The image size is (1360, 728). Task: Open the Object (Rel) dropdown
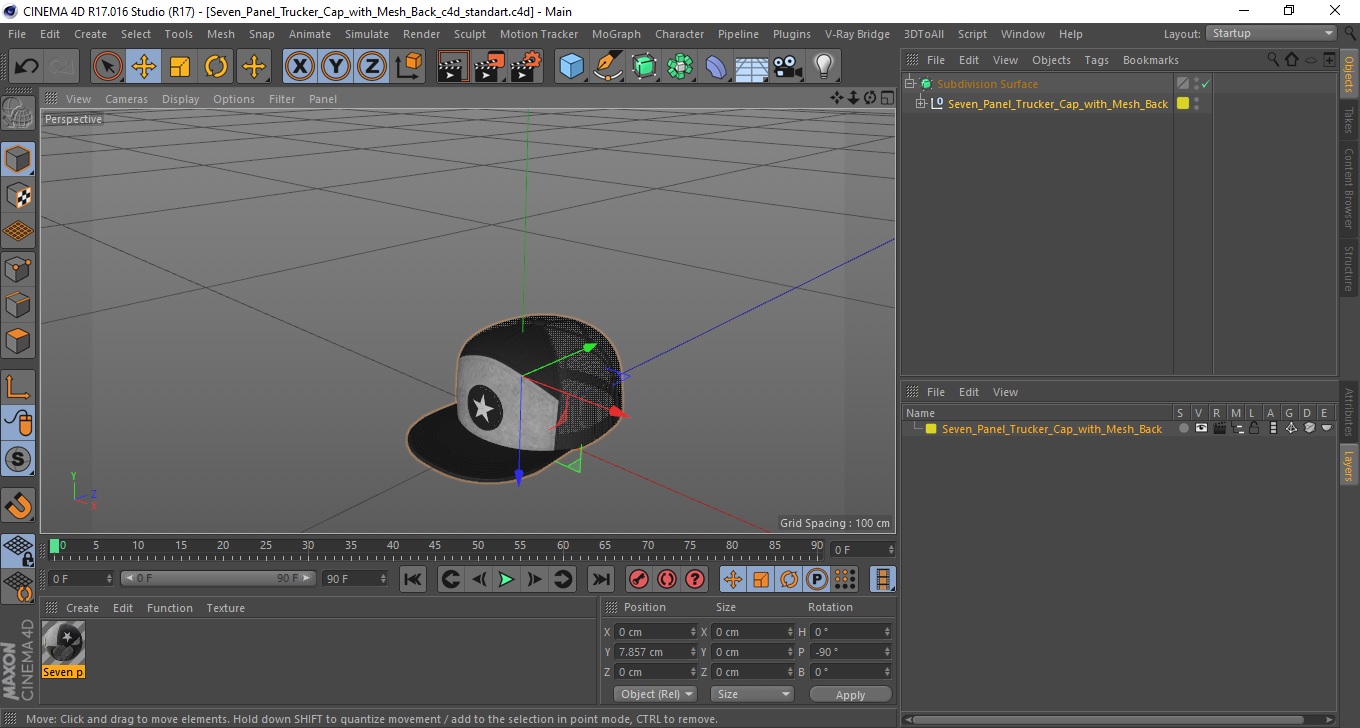pos(655,694)
